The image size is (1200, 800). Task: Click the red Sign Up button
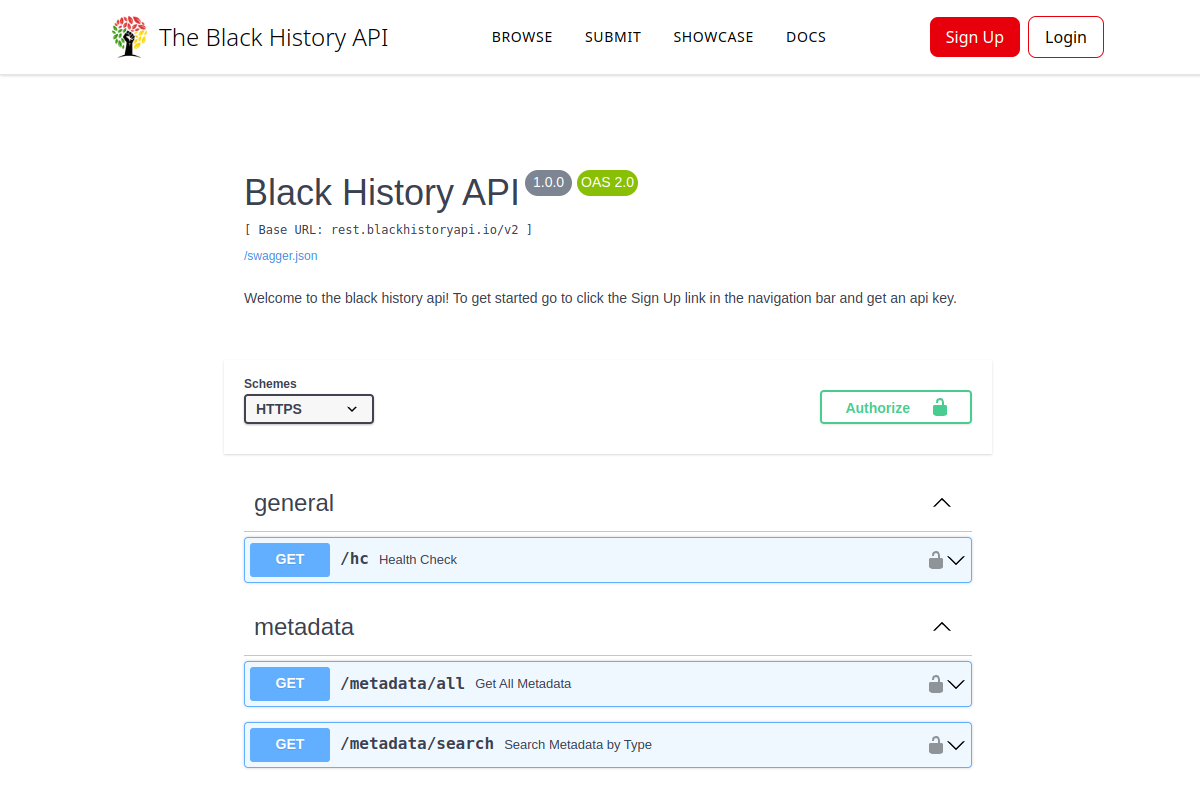(x=975, y=37)
